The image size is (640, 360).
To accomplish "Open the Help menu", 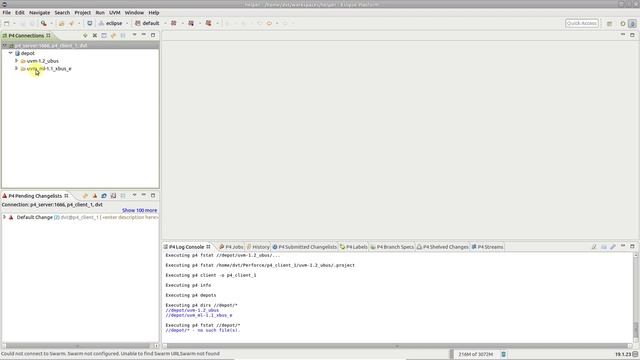I will click(x=154, y=13).
